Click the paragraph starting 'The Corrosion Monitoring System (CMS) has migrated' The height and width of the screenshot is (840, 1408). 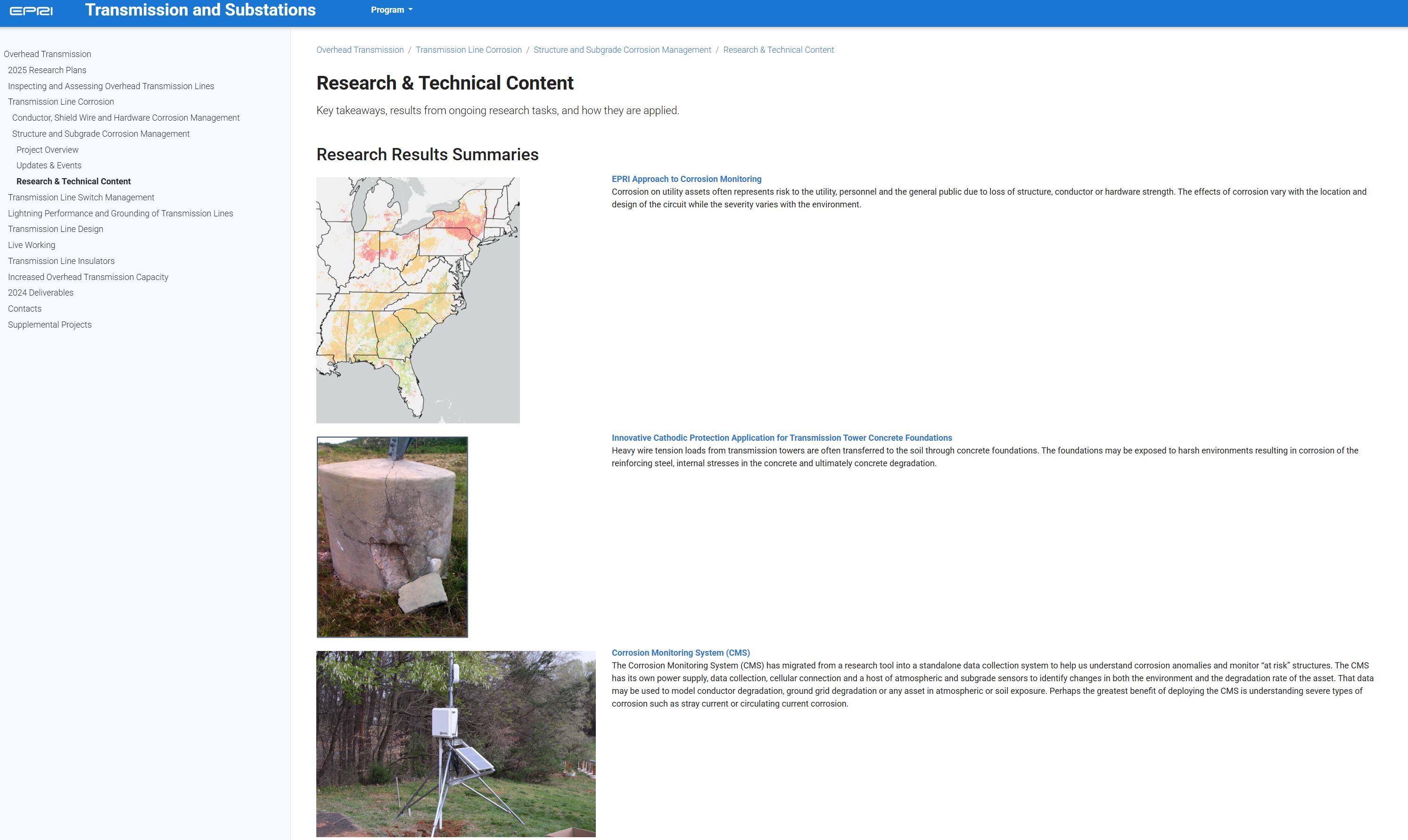(x=993, y=684)
